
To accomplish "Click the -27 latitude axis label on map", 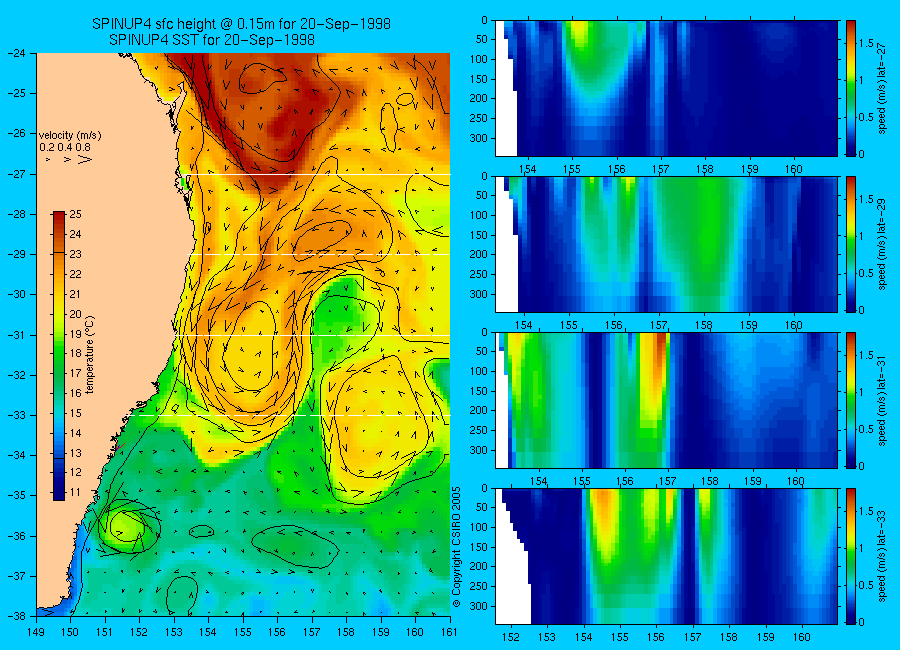I will tap(16, 173).
